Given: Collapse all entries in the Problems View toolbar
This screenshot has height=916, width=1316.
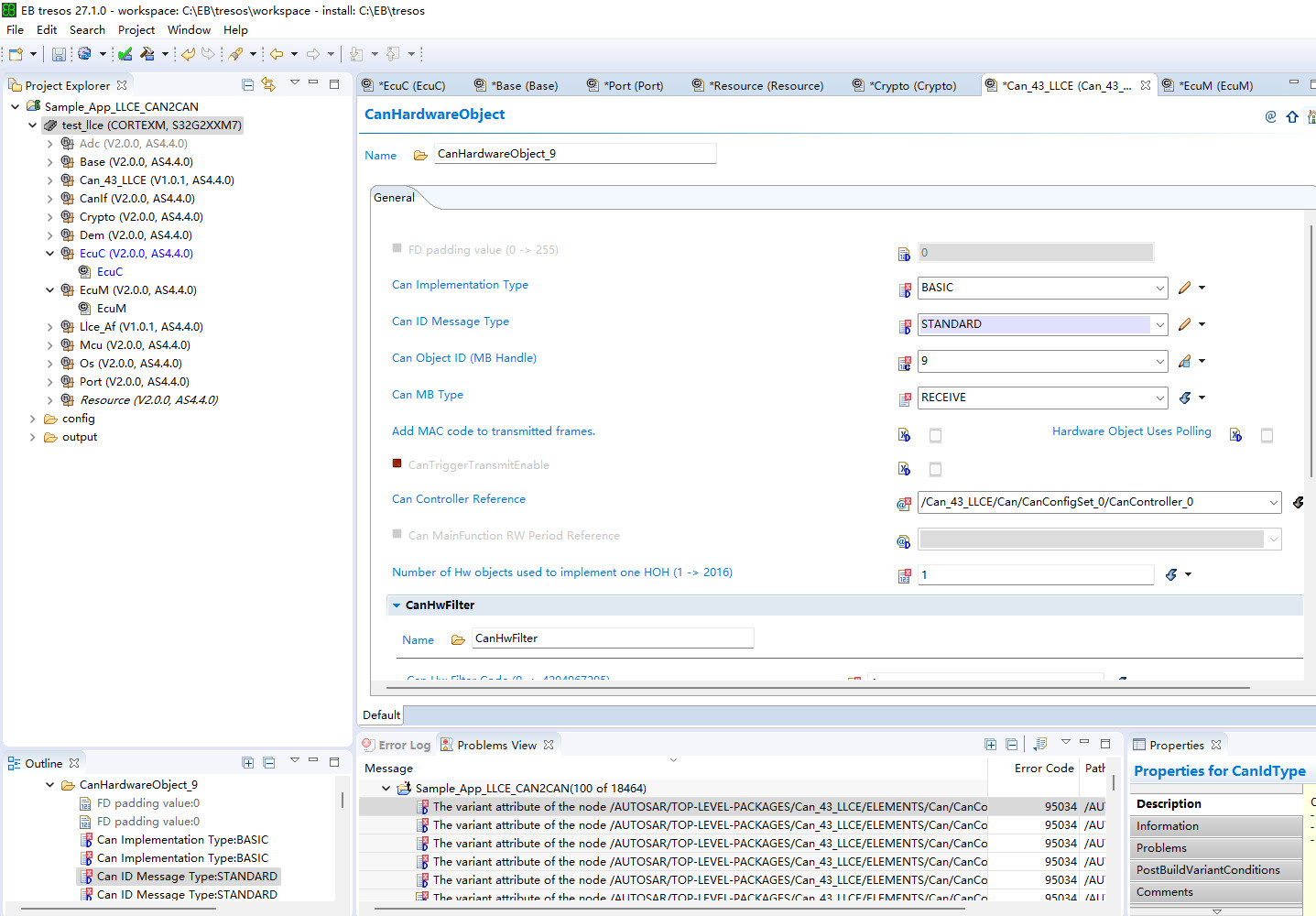Looking at the screenshot, I should click(1011, 744).
